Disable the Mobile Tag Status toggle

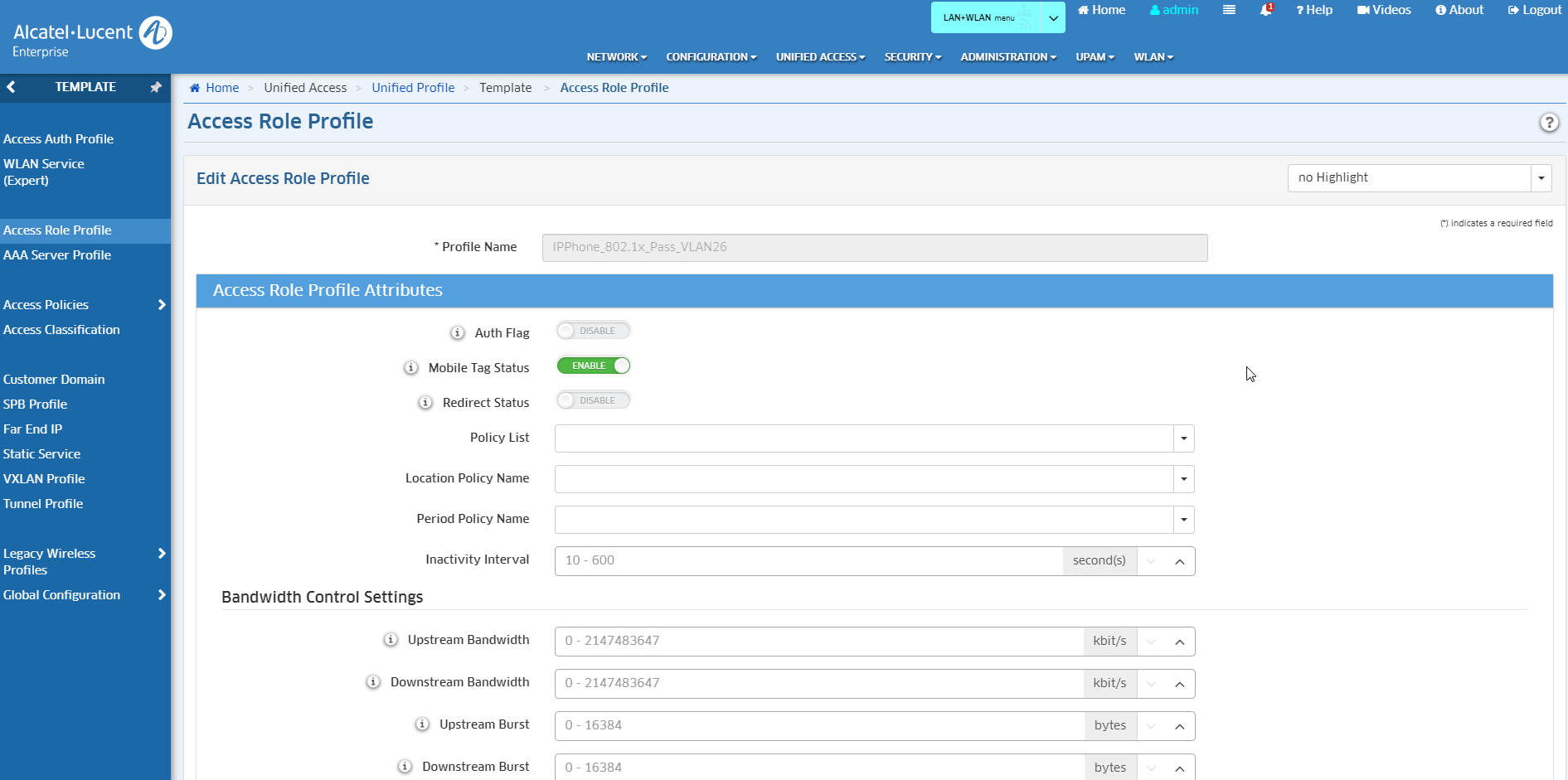(x=593, y=366)
